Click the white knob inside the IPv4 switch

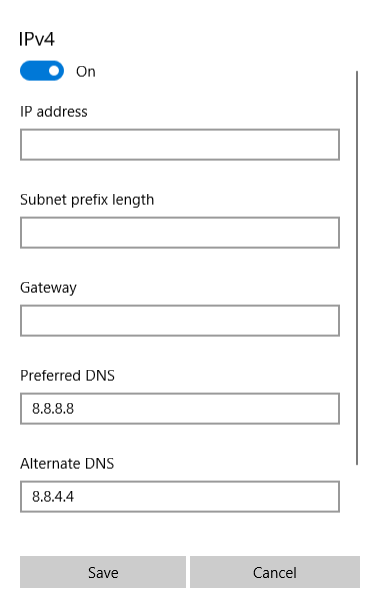coord(54,71)
